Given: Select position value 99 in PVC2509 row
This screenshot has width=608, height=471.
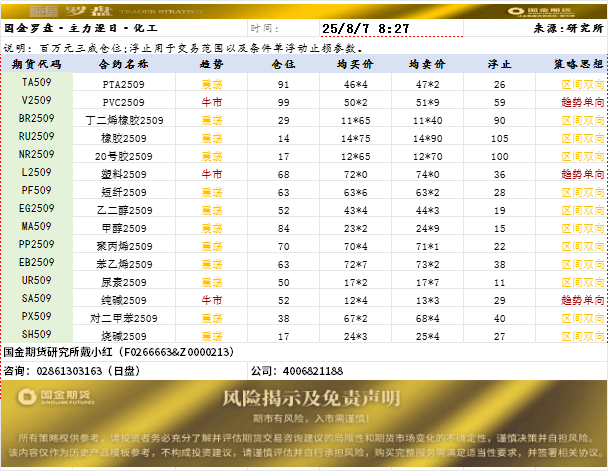Looking at the screenshot, I should pos(283,102).
